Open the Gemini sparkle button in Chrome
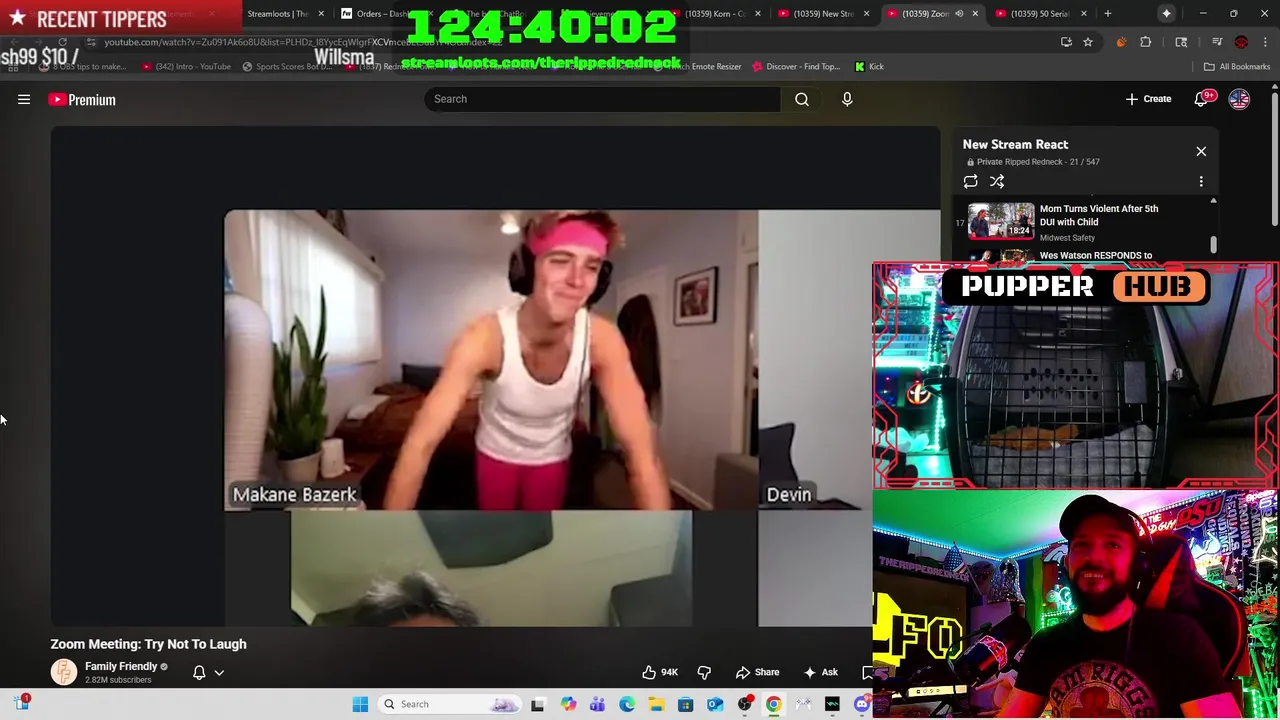 tap(1166, 14)
